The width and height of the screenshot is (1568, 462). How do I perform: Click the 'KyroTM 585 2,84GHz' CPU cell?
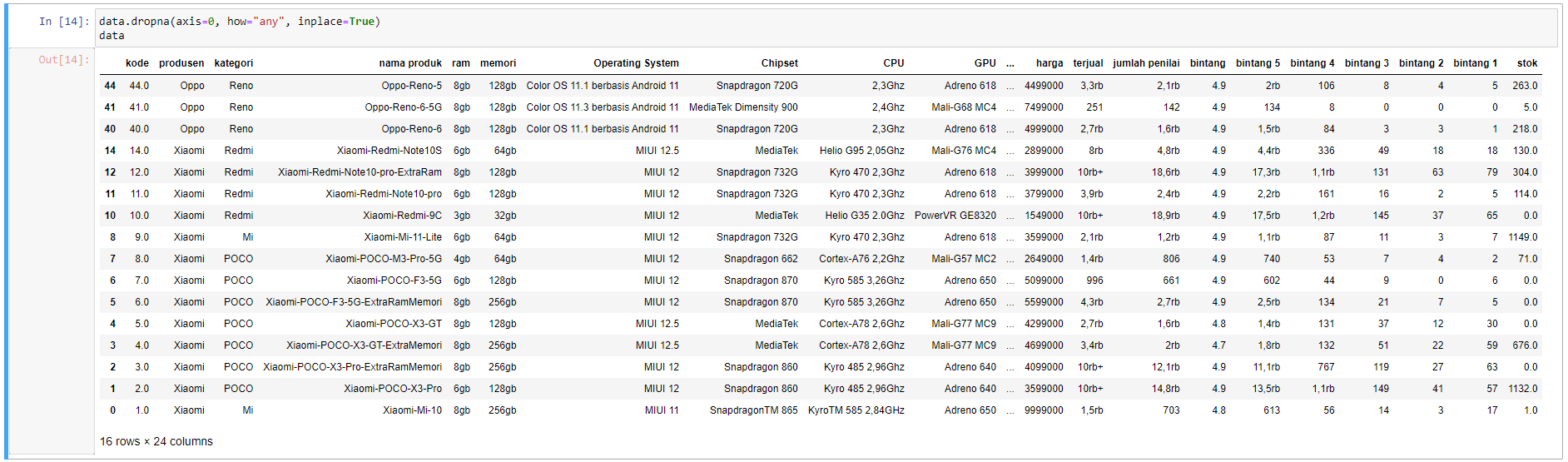856,410
